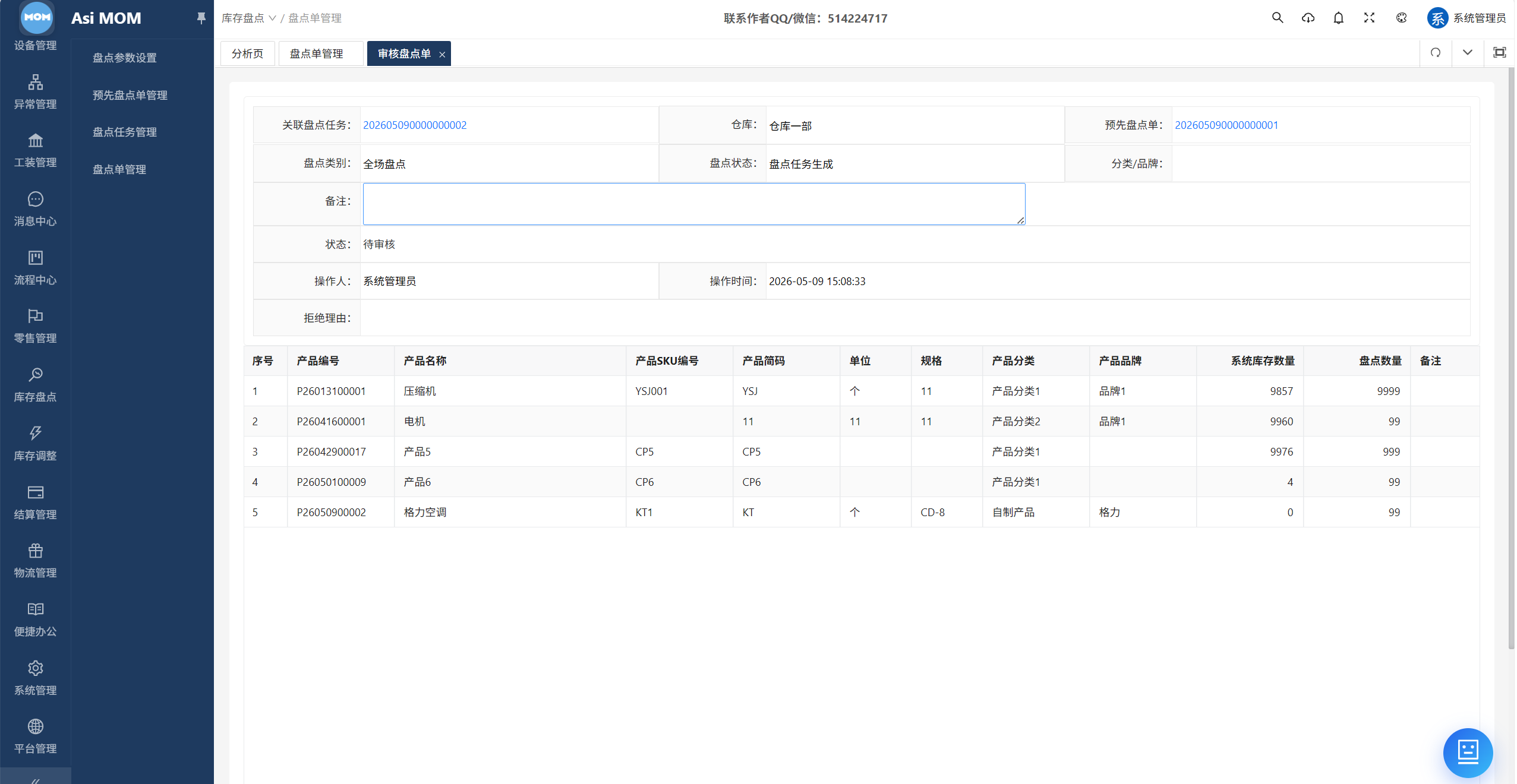Click the 盘点单管理 breadcrumb

click(x=314, y=18)
